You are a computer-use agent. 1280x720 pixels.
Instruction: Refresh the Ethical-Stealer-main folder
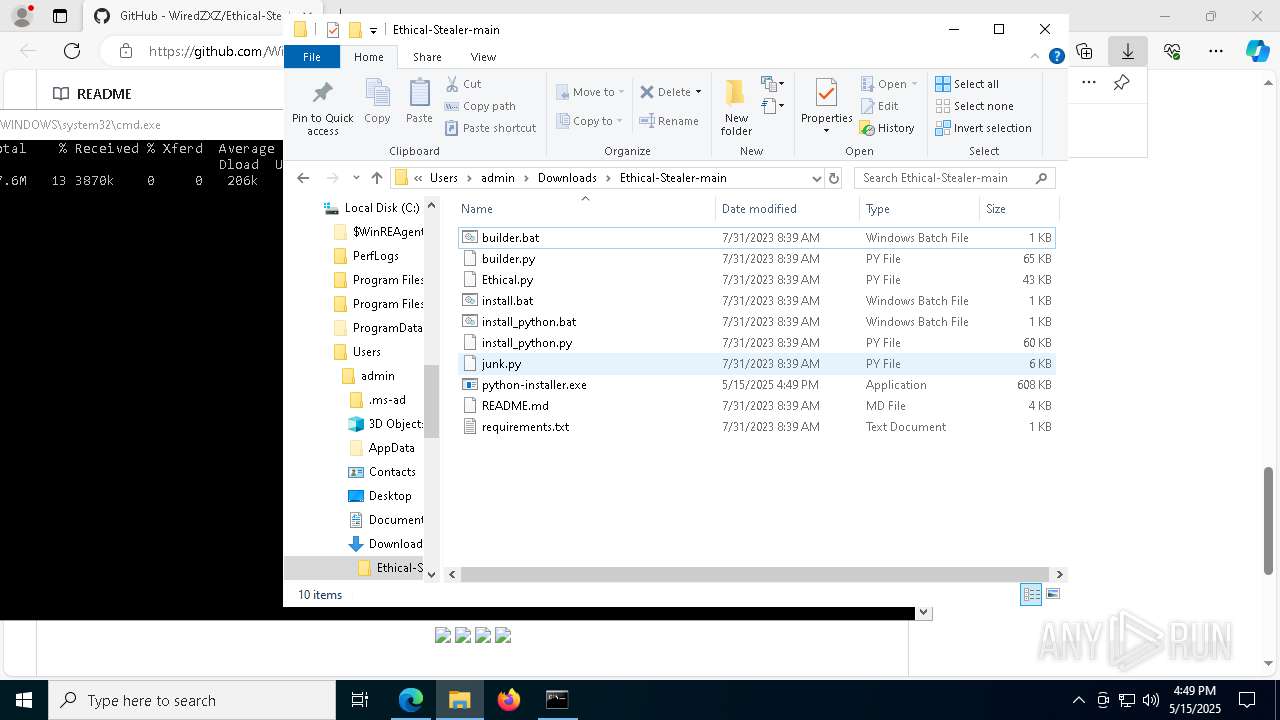point(834,178)
